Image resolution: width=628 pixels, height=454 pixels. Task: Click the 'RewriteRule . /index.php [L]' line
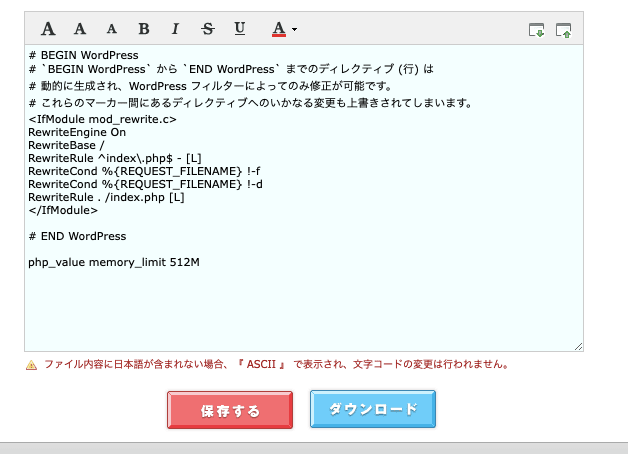click(x=106, y=197)
